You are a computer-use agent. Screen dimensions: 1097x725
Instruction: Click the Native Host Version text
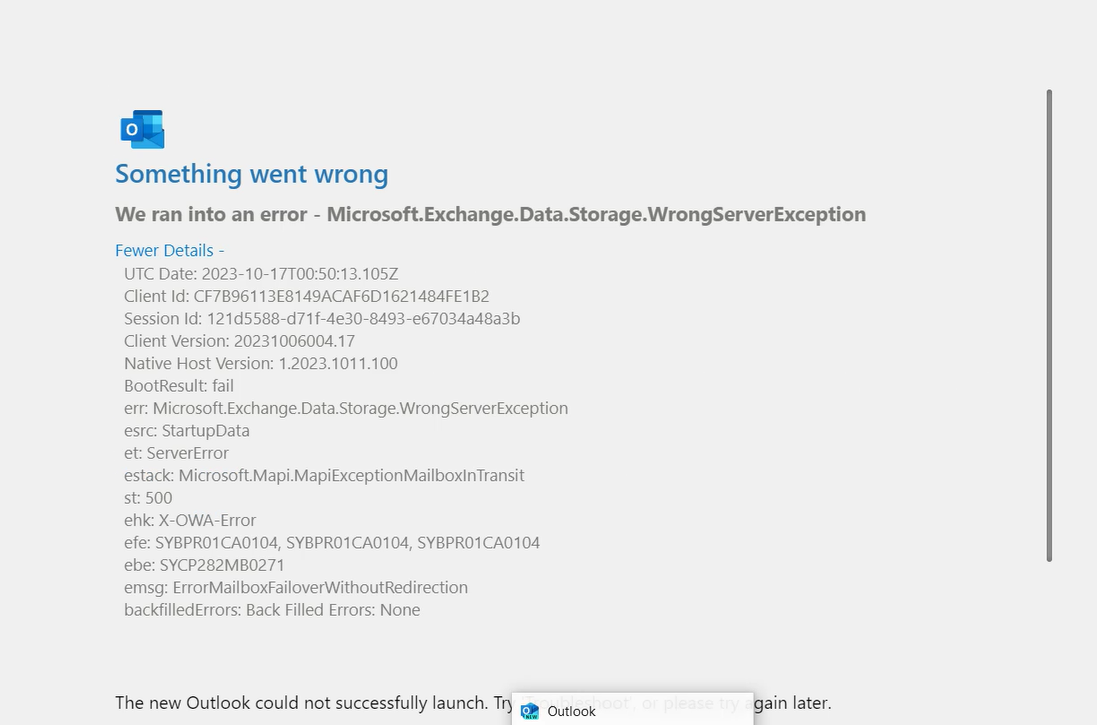pyautogui.click(x=260, y=363)
